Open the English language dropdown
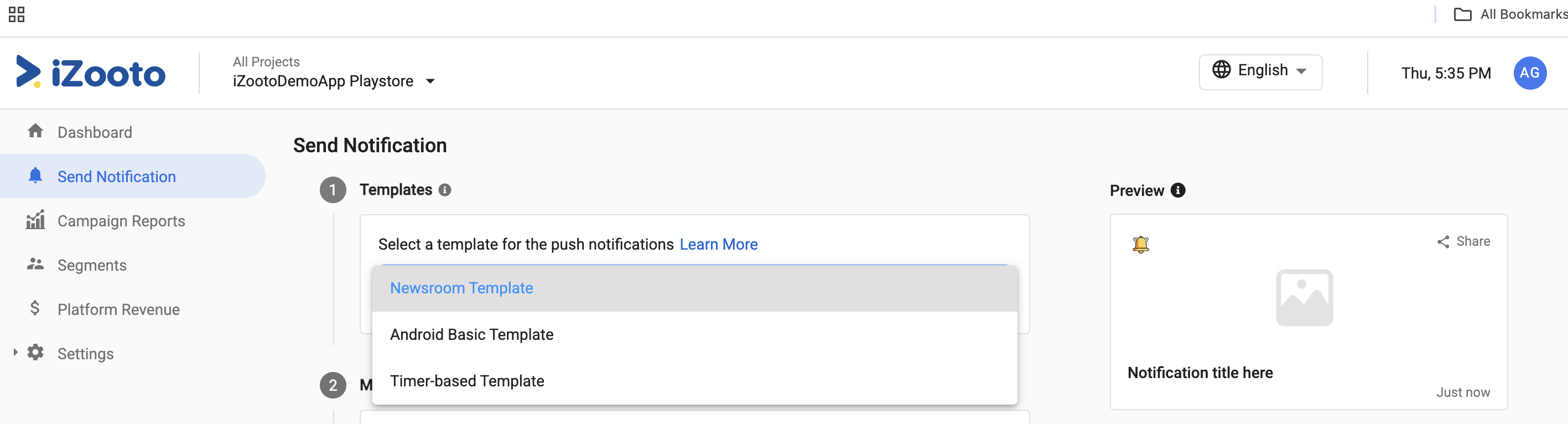The height and width of the screenshot is (424, 1568). click(x=1260, y=71)
